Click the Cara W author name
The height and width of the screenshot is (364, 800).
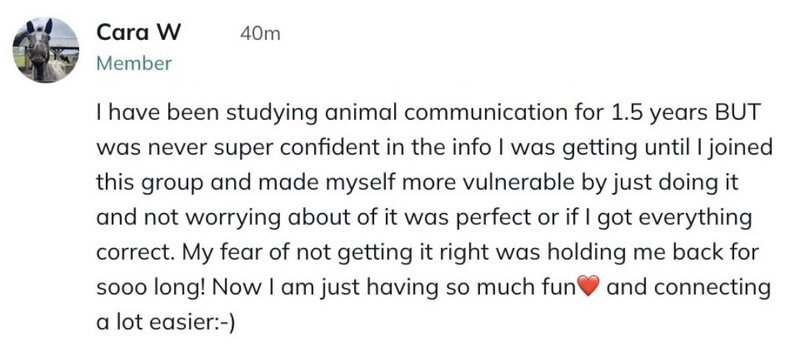(x=138, y=34)
